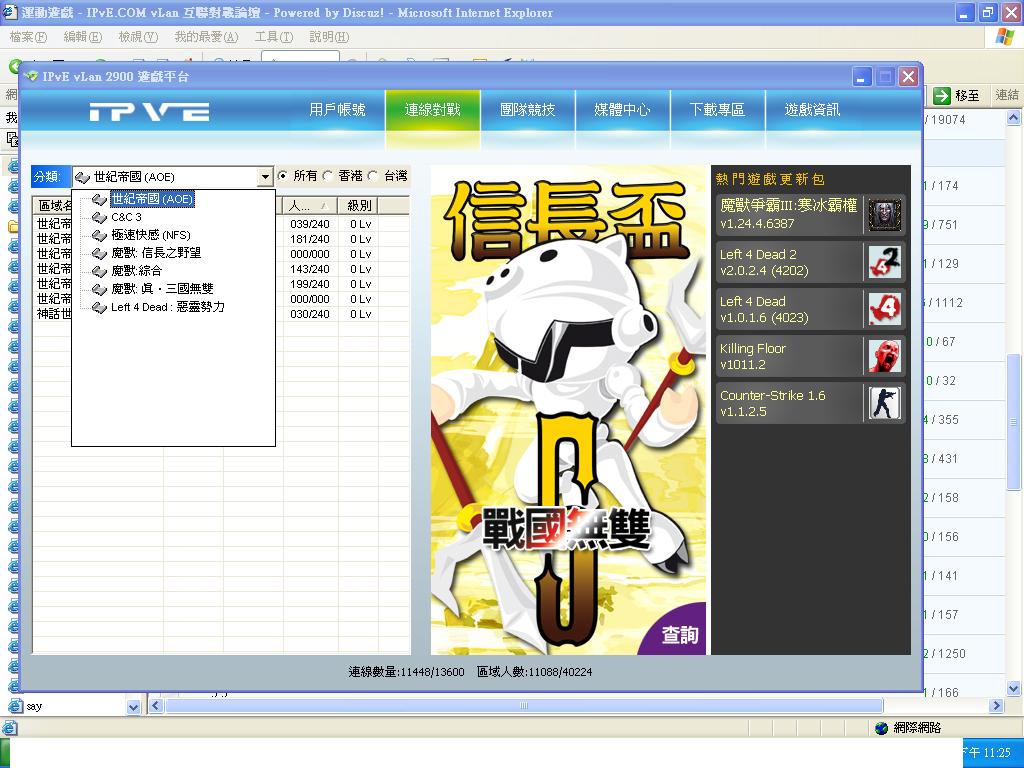Click the clock showing 11:25 in taskbar
This screenshot has width=1024, height=768.
988,752
